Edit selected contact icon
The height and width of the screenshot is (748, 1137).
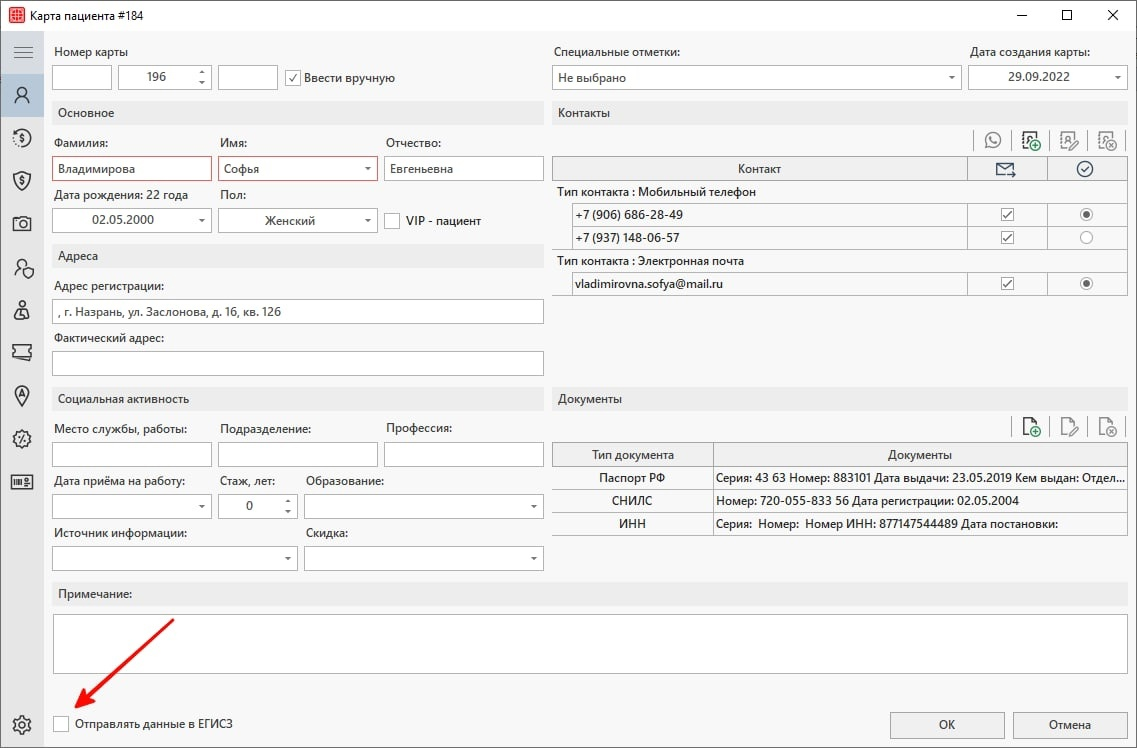click(x=1069, y=141)
